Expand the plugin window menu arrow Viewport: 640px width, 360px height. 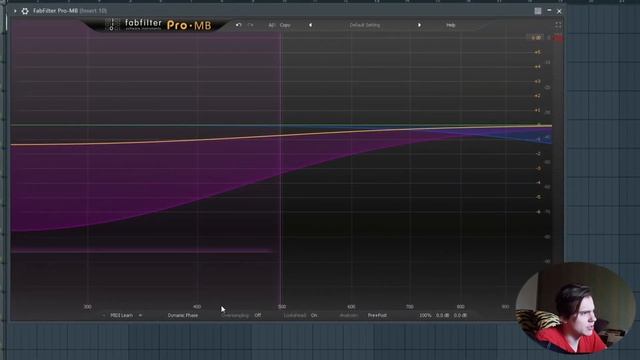pyautogui.click(x=15, y=11)
